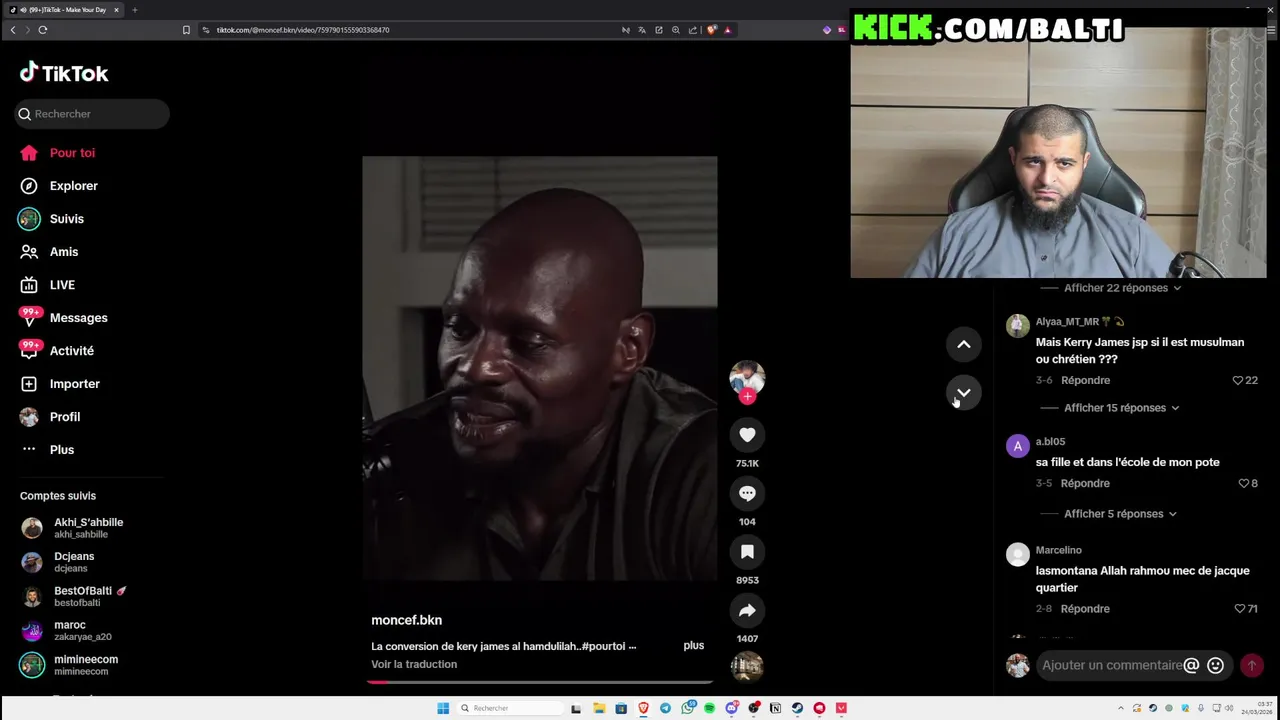The image size is (1280, 720).
Task: Expand Afficher 15 réponses
Action: 1115,408
